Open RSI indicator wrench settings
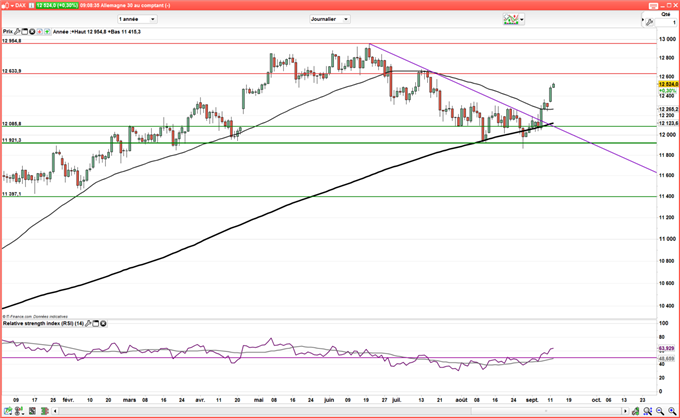This screenshot has width=680, height=418. (x=88, y=323)
